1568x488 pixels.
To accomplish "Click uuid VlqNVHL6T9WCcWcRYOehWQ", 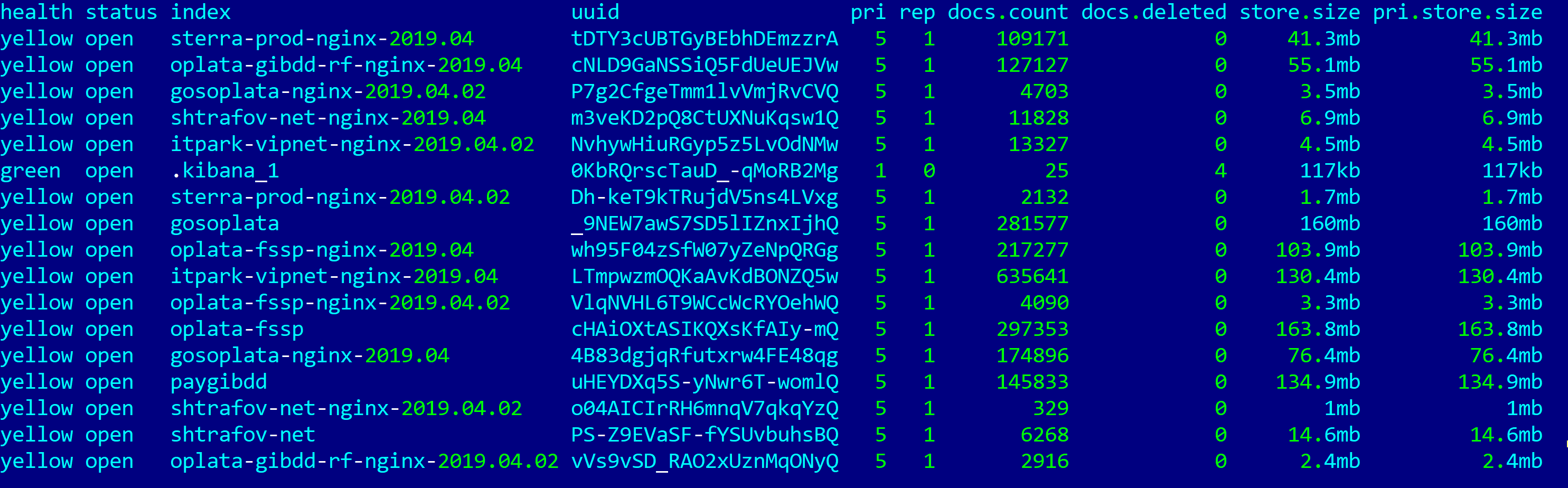I will pyautogui.click(x=705, y=303).
